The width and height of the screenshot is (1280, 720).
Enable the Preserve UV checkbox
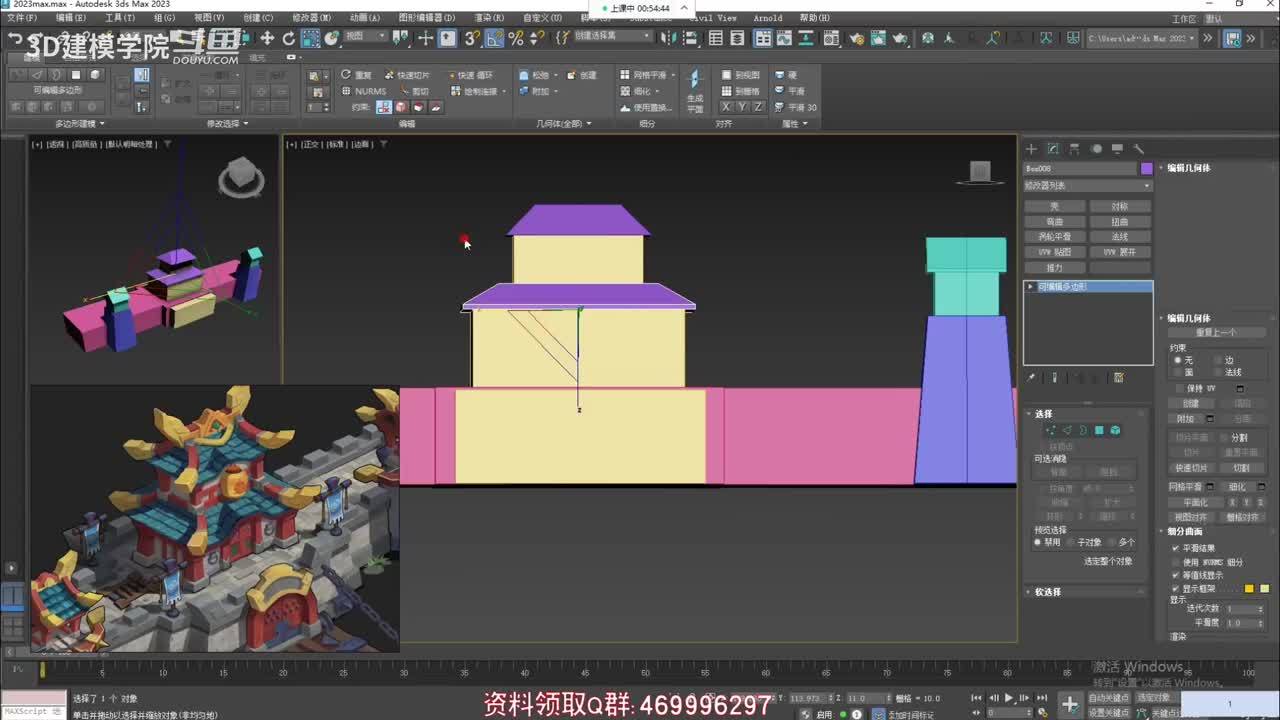tap(1179, 388)
